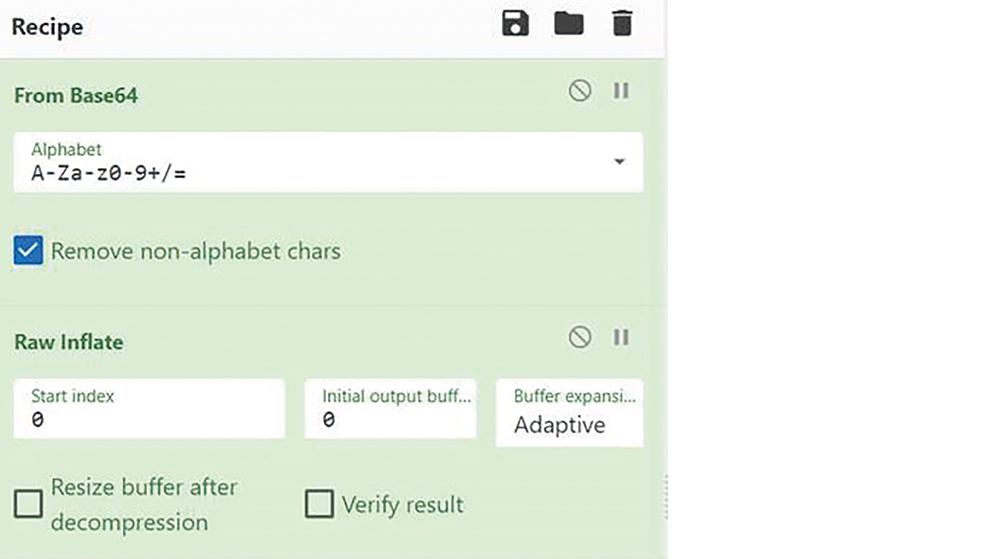Grab the pane divider handle
The height and width of the screenshot is (559, 1000).
[666, 497]
